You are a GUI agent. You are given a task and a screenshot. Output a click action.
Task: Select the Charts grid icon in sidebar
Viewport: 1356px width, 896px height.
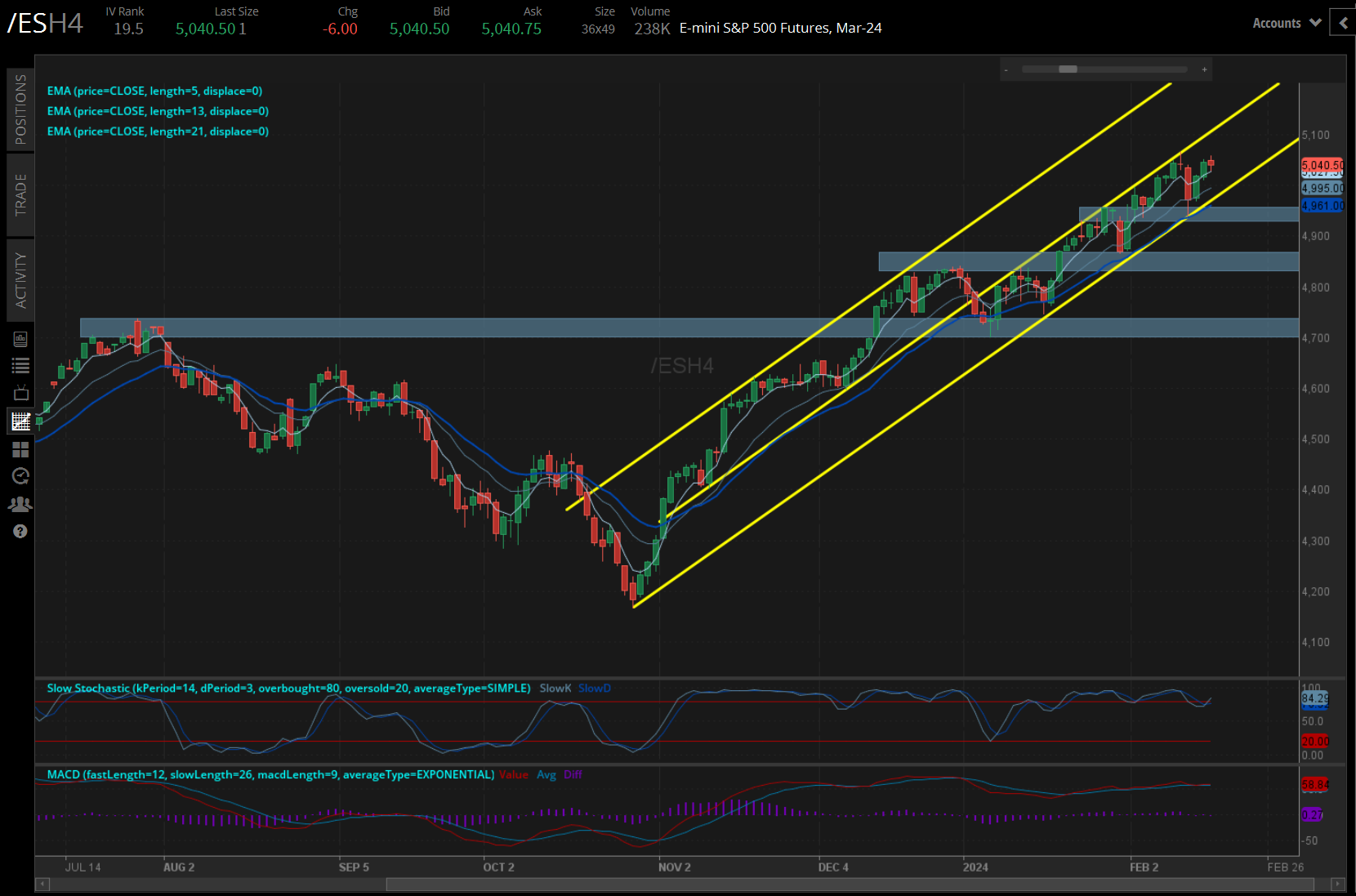(x=20, y=421)
